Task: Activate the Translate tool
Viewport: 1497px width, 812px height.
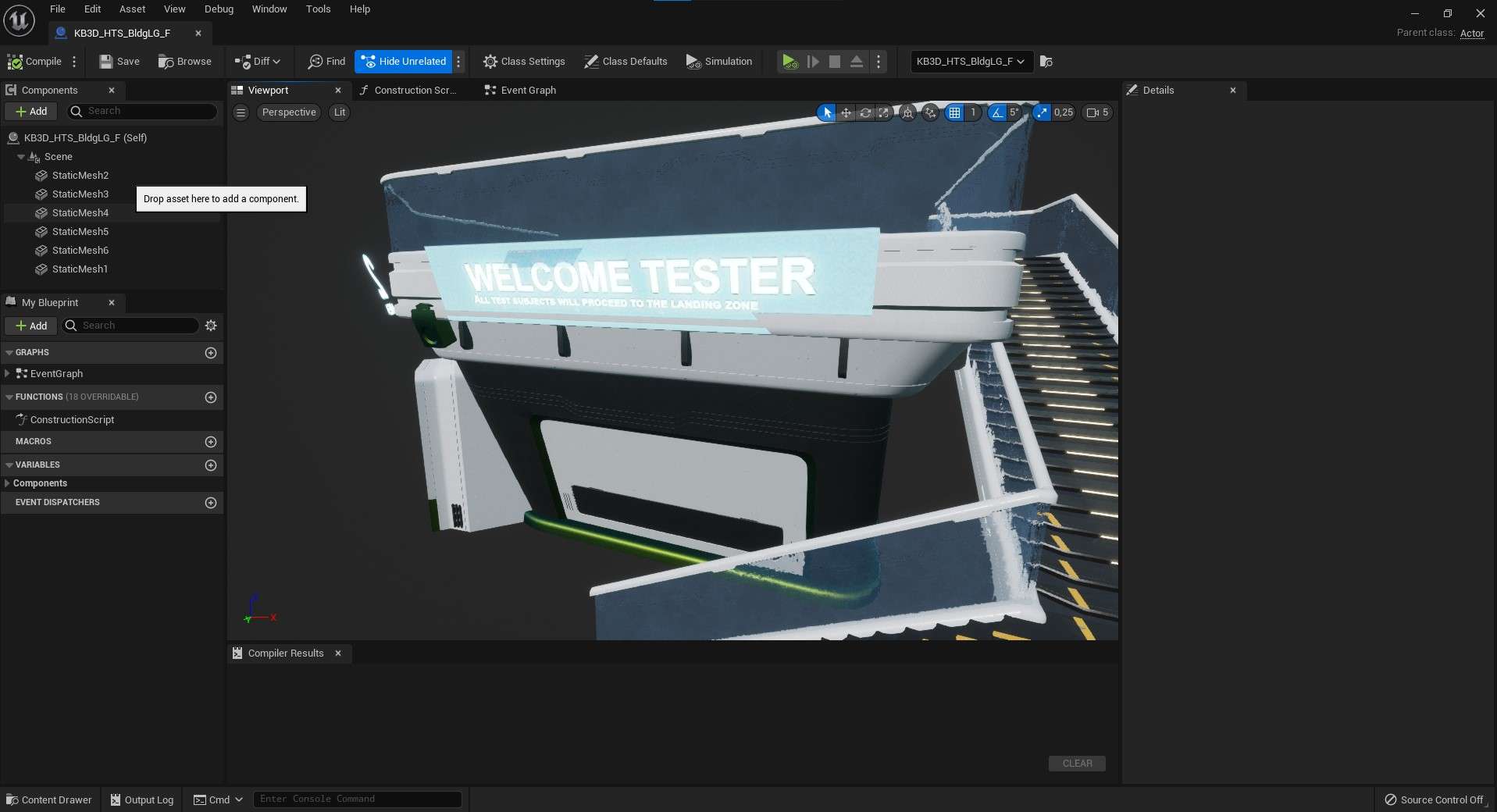Action: point(846,112)
